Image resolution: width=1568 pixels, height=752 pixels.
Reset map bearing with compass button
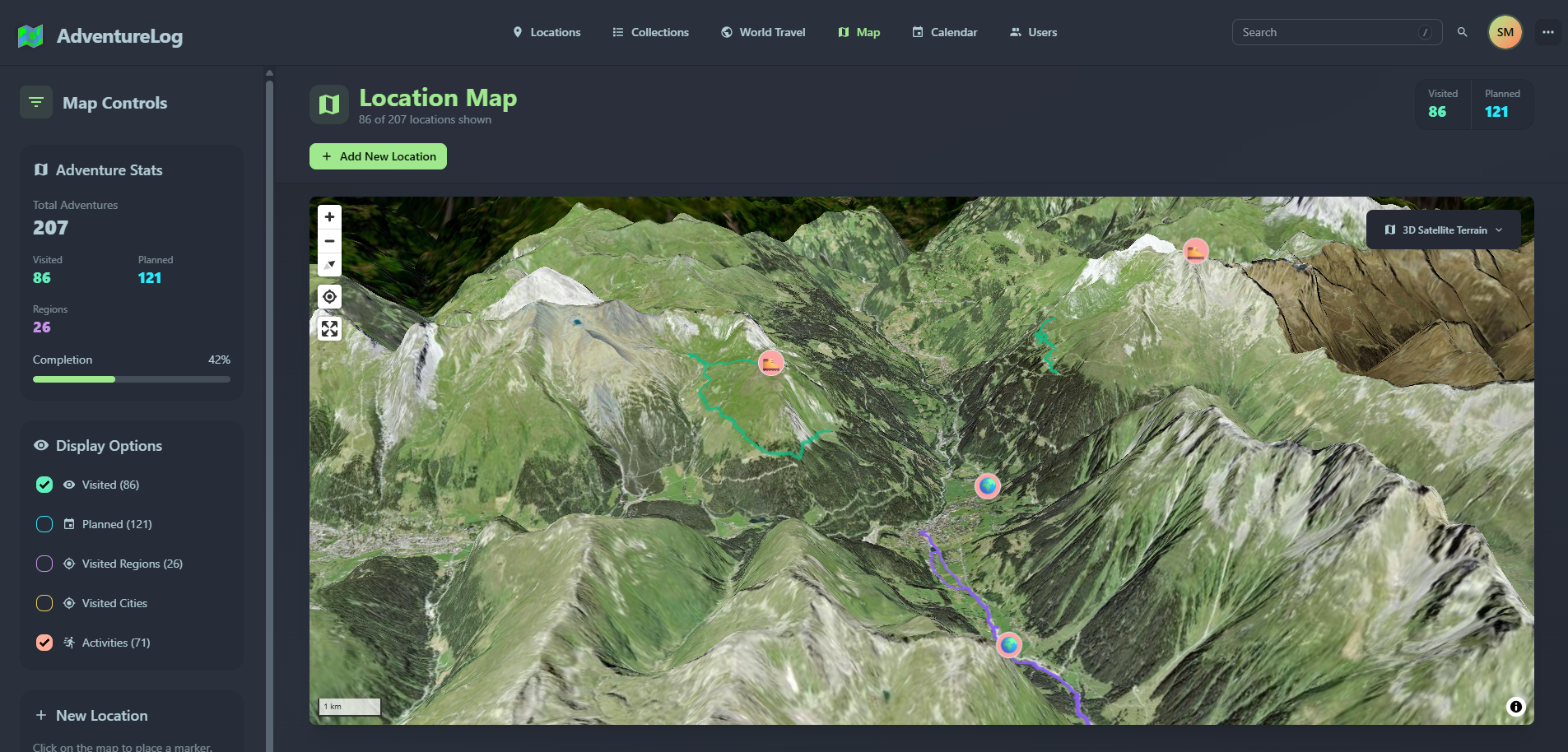329,265
